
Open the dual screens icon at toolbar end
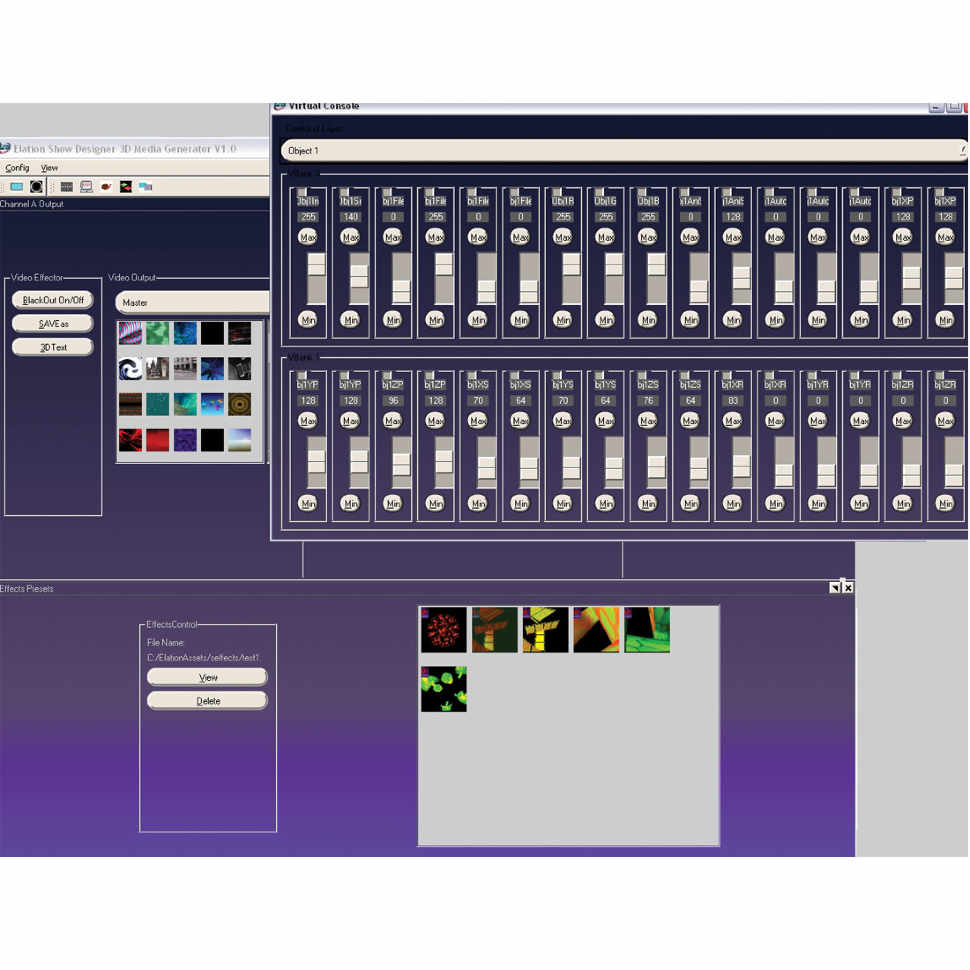(144, 186)
